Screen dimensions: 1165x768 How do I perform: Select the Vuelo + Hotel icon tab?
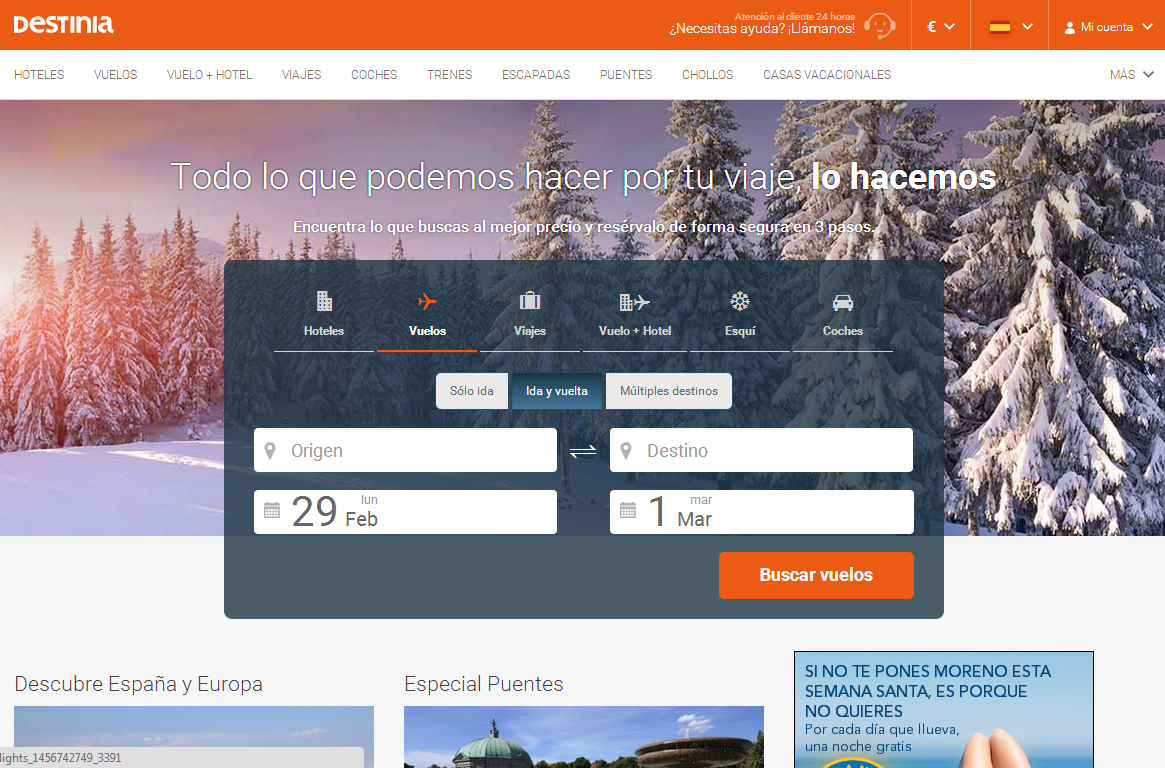635,314
